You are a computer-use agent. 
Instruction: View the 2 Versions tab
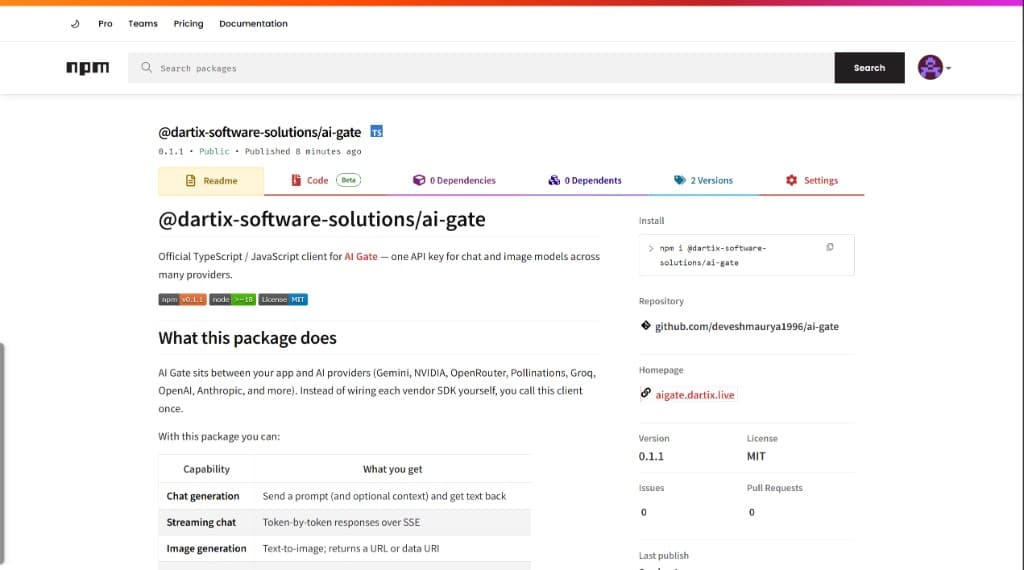[703, 180]
